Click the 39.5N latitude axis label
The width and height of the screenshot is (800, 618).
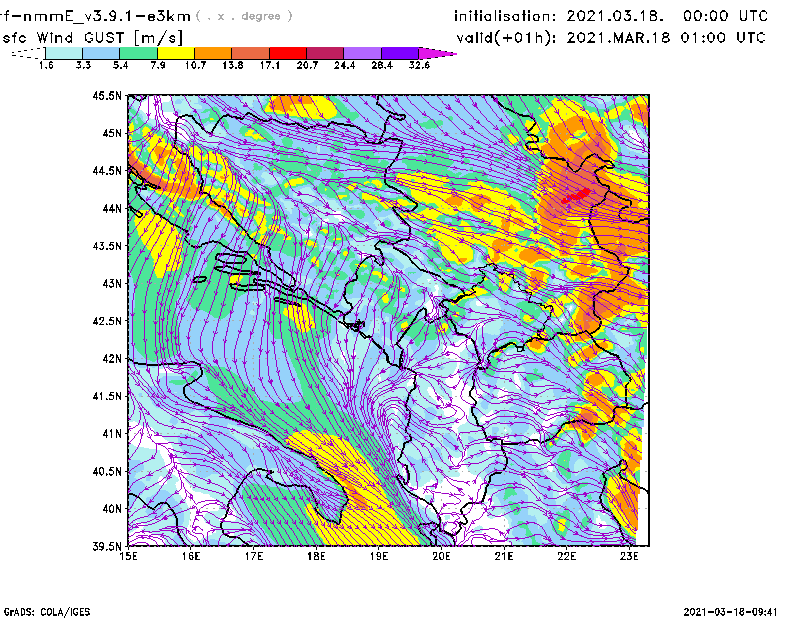tap(107, 546)
